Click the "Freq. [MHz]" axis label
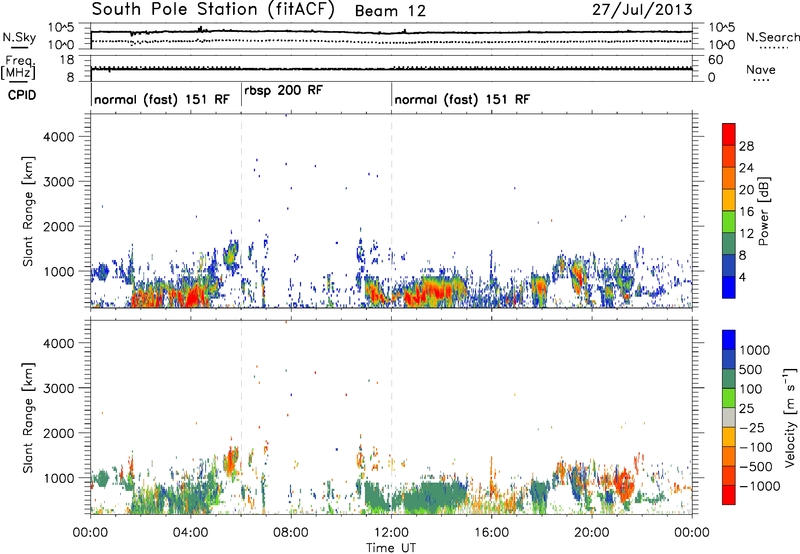Screen dimensions: 800x554 (x=18, y=67)
